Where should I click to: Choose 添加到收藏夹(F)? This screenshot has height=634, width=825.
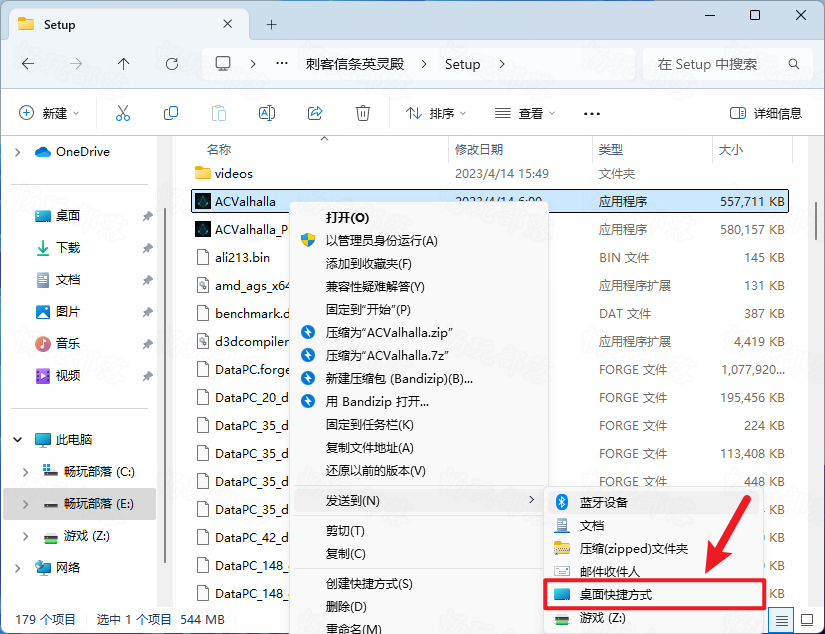(x=368, y=264)
